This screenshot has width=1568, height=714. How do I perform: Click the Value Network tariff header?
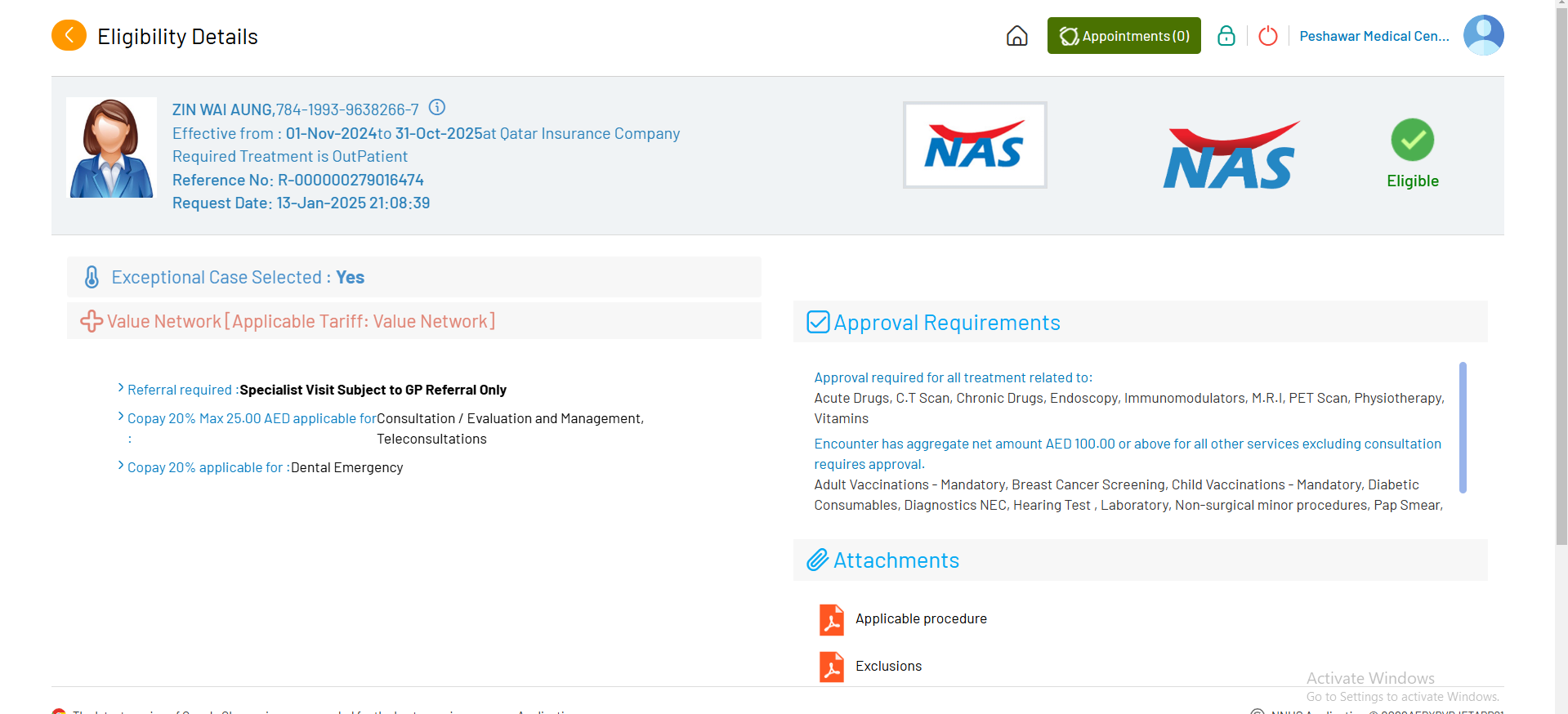click(301, 321)
